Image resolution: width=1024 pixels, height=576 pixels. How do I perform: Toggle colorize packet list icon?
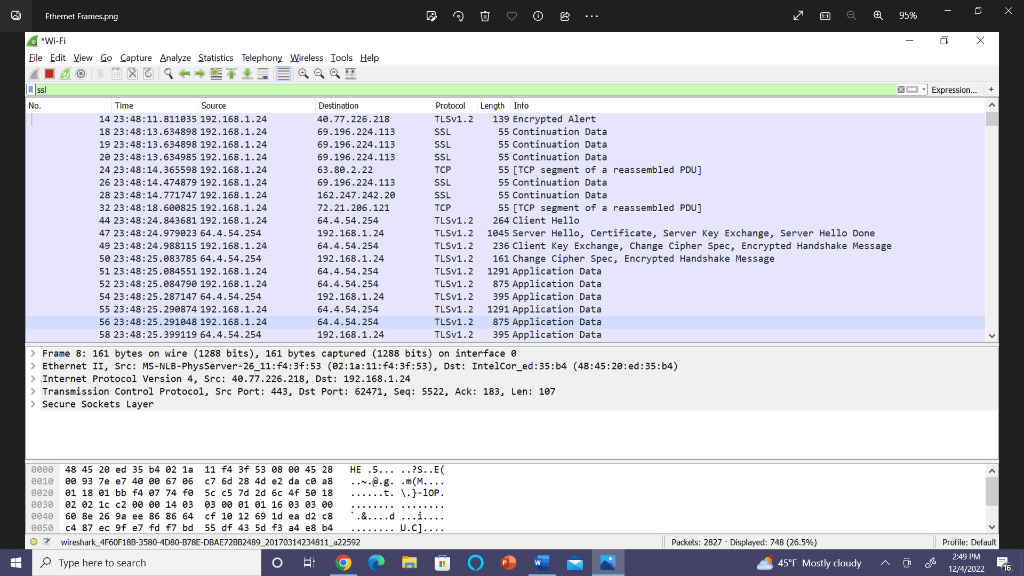pyautogui.click(x=284, y=73)
